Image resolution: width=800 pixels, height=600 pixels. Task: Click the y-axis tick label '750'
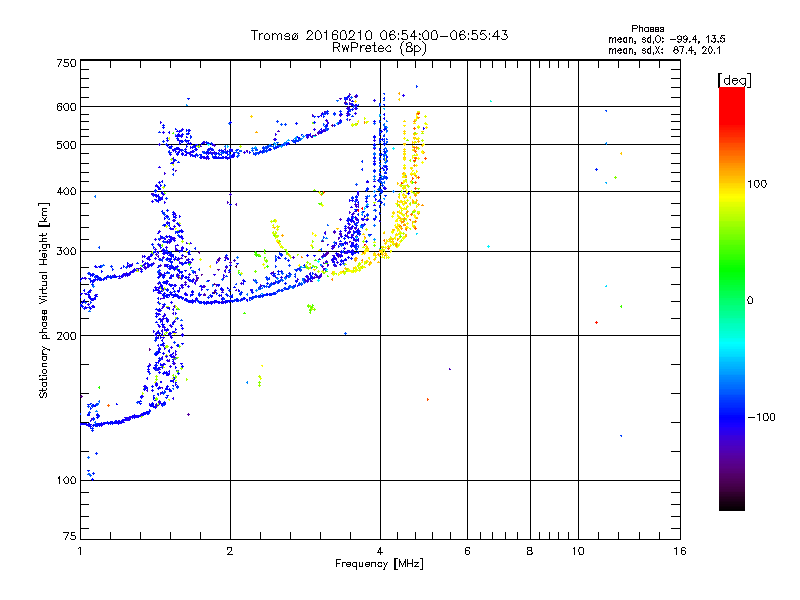click(66, 63)
